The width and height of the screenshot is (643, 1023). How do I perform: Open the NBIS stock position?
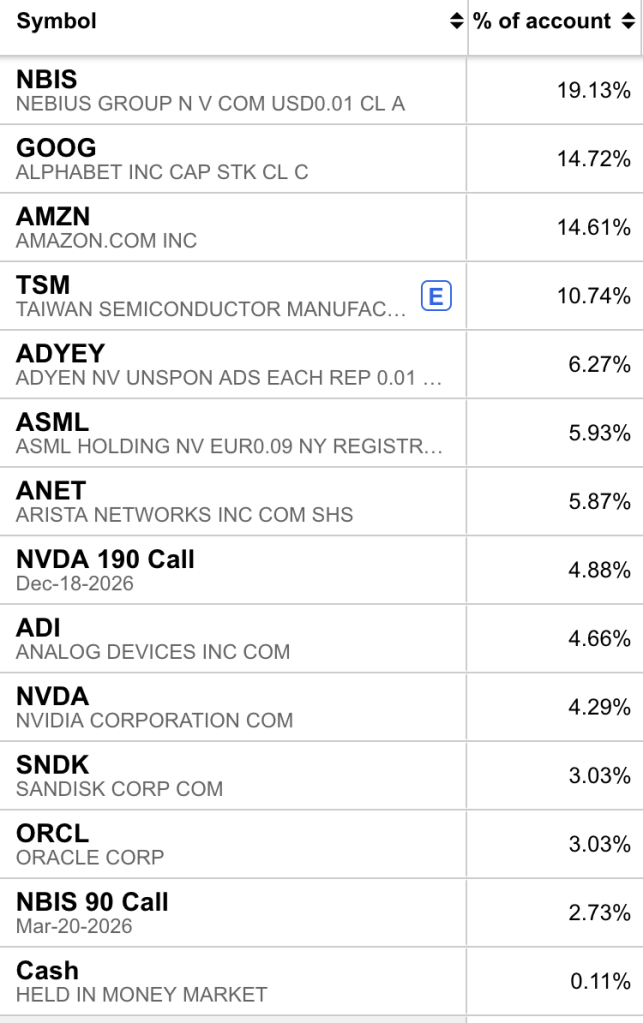tap(47, 79)
